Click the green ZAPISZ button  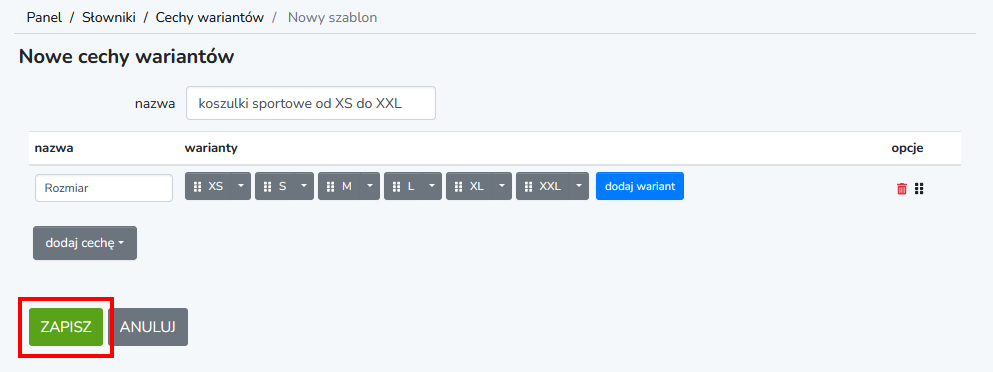66,327
